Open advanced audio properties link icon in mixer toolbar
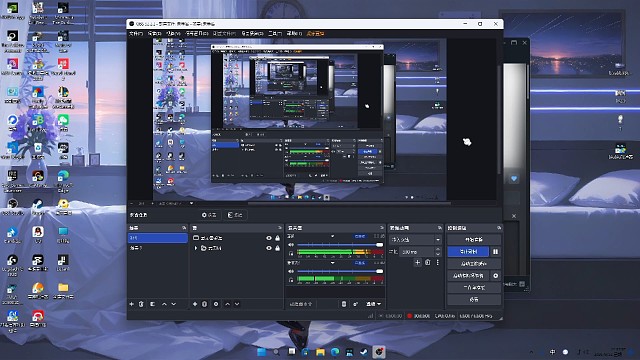The width and height of the screenshot is (640, 360). click(x=355, y=304)
